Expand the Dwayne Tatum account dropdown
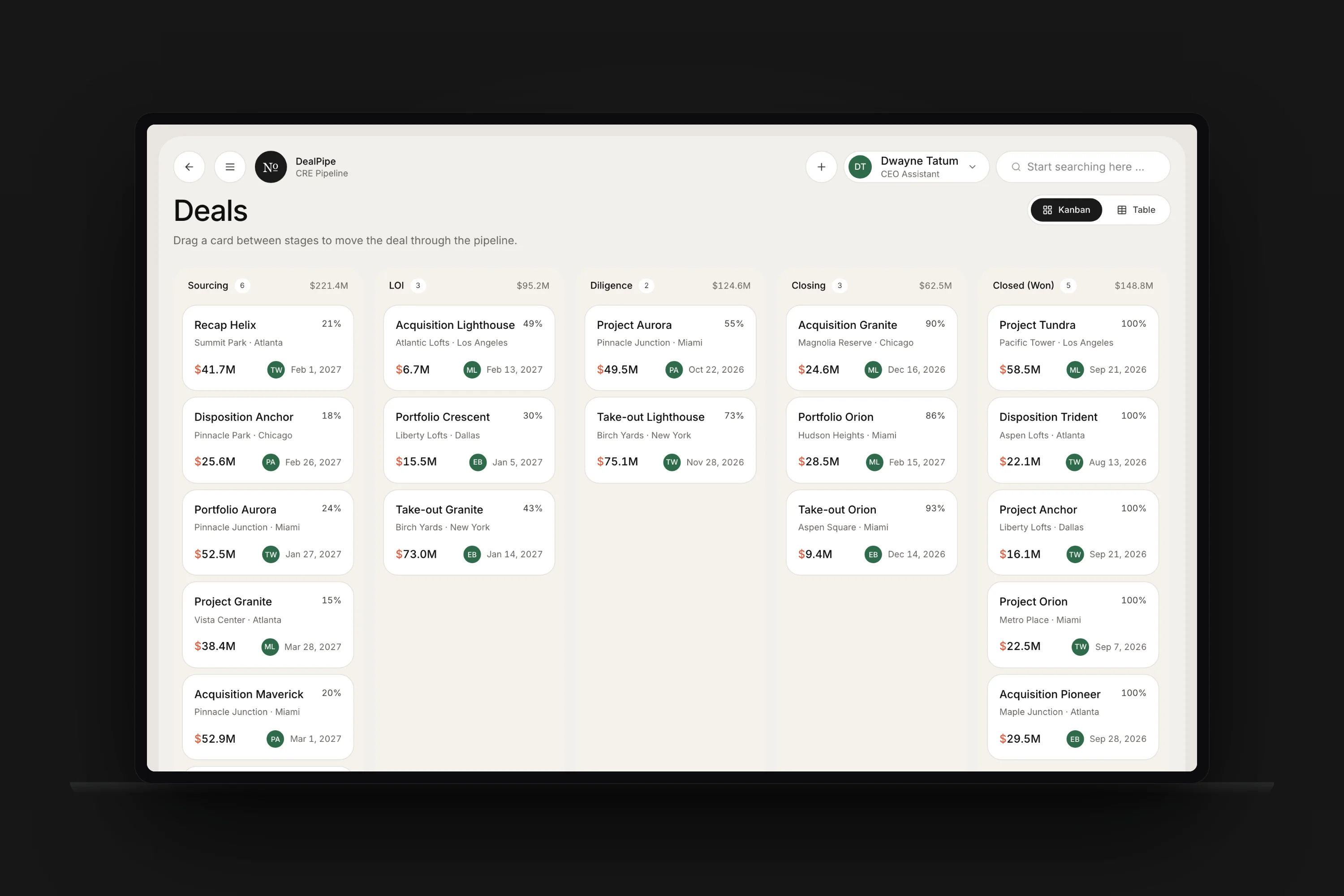Screen dimensions: 1344x896 972,167
